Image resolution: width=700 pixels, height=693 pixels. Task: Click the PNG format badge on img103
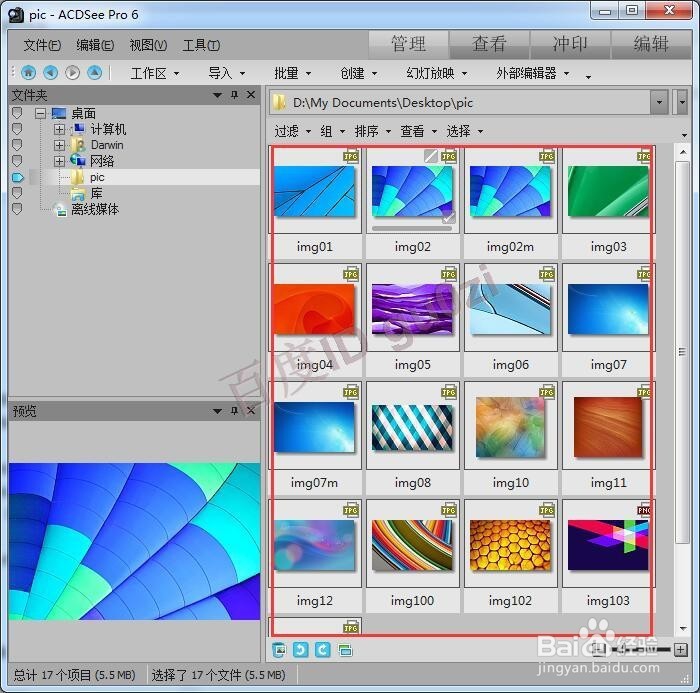tap(644, 510)
